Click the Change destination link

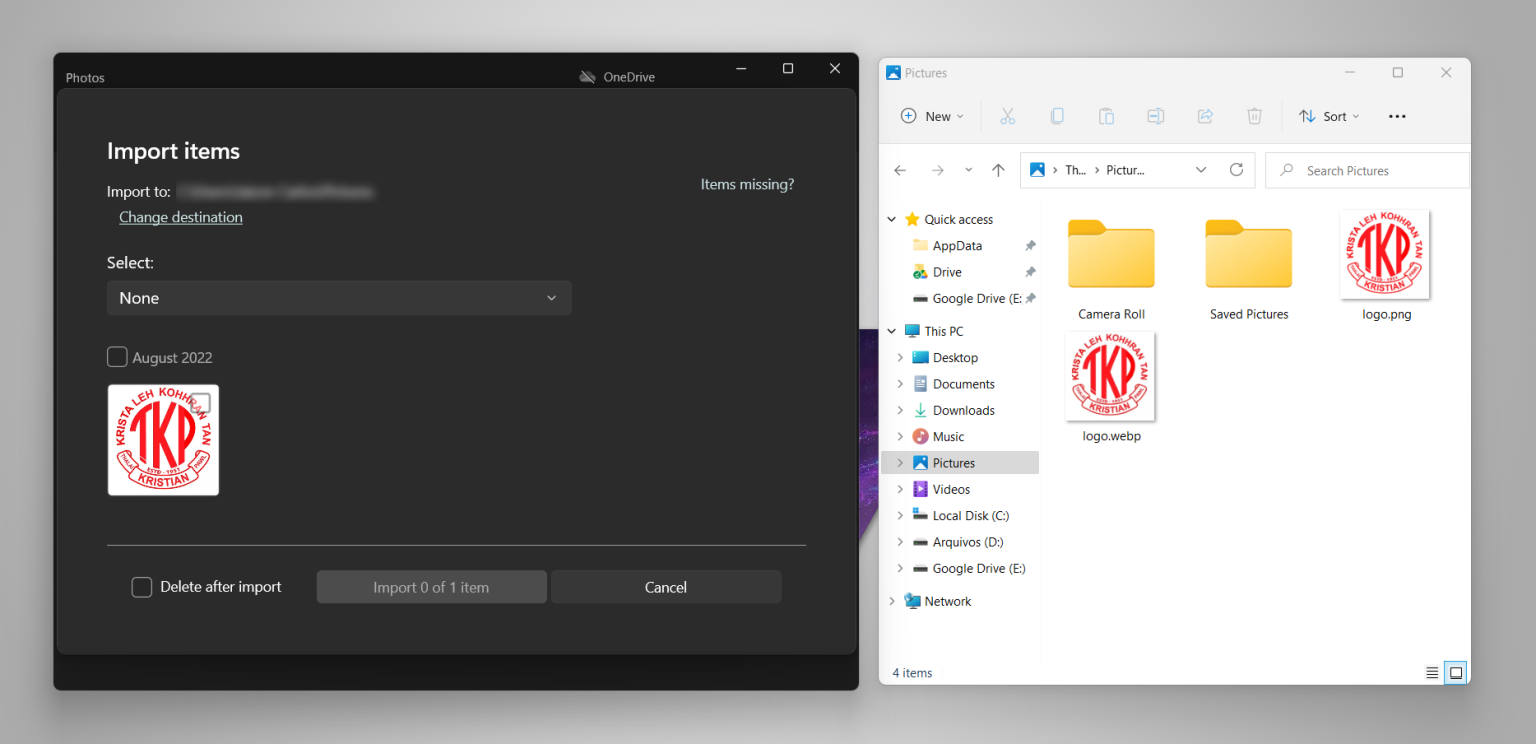181,217
